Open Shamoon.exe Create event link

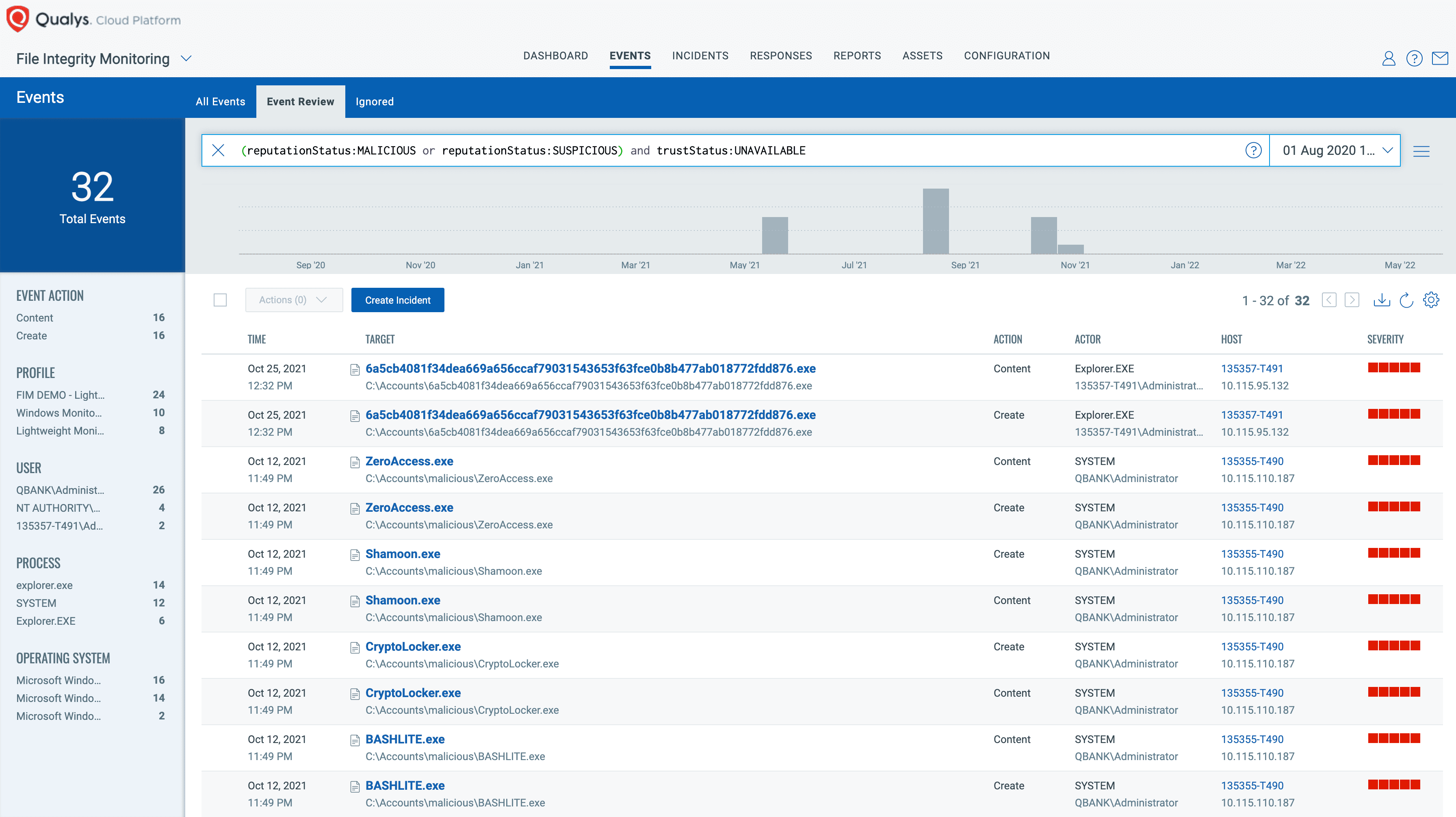(403, 554)
